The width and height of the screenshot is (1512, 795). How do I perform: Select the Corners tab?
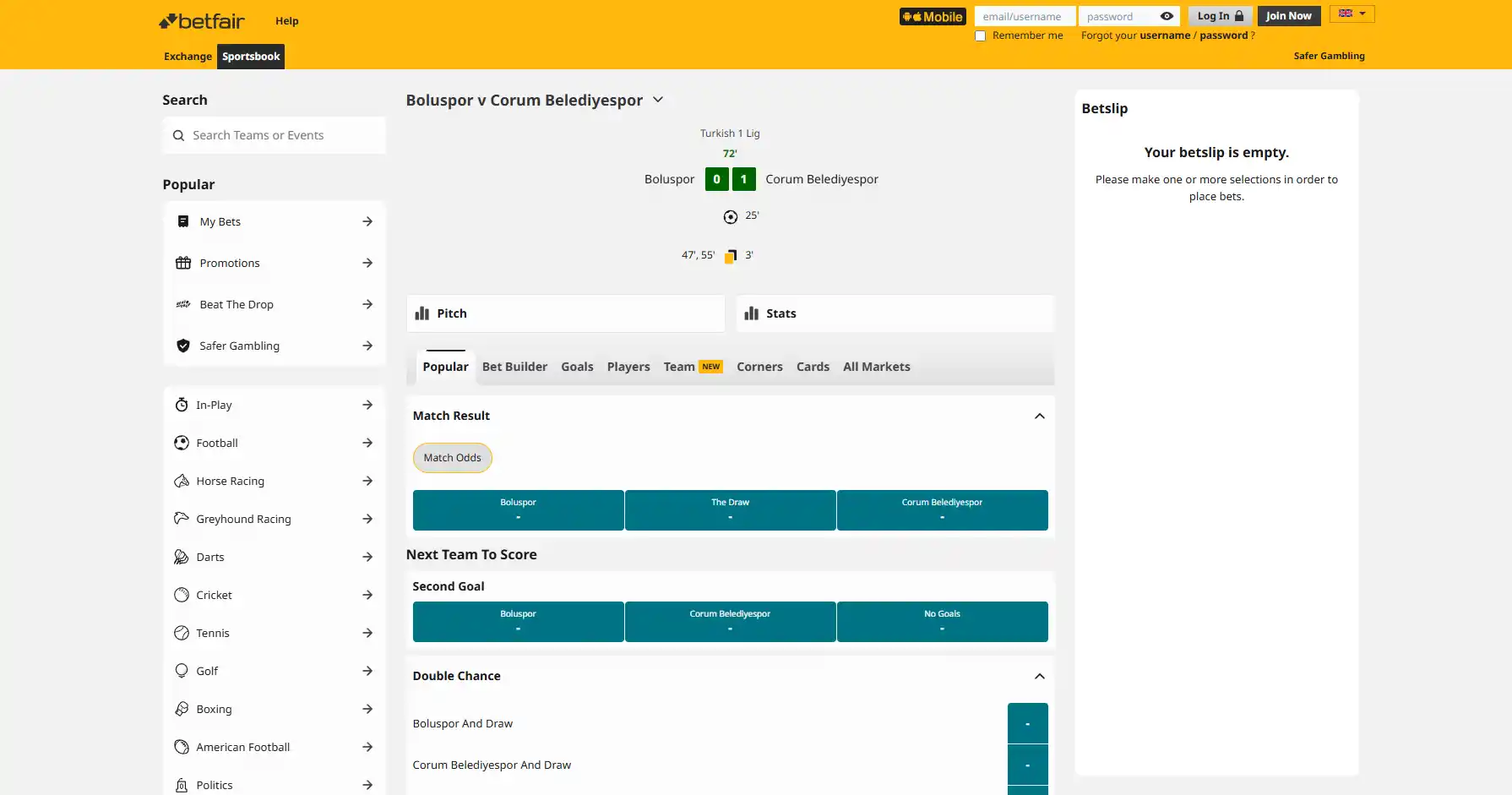[759, 367]
